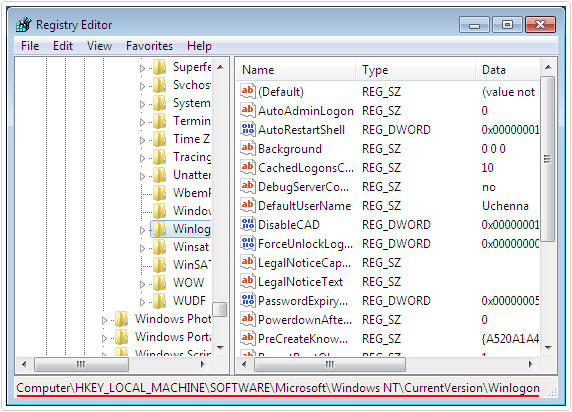The height and width of the screenshot is (412, 572).
Task: Click the DefaultUserName string icon
Action: (x=247, y=205)
